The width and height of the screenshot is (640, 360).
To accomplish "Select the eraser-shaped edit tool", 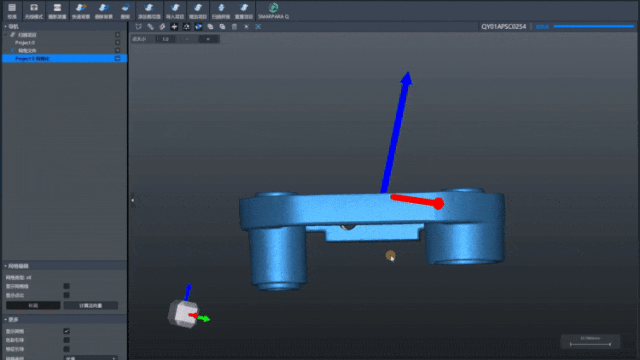I will click(162, 27).
